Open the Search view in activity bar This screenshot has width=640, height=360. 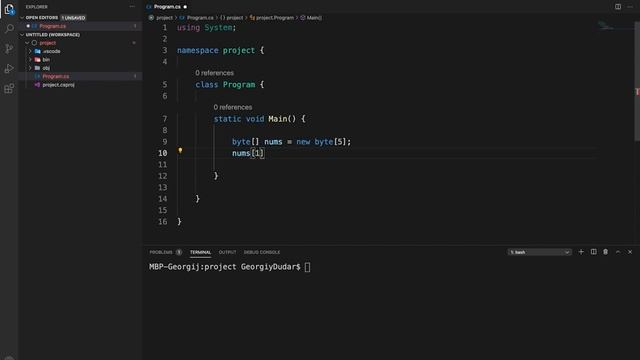tap(9, 29)
